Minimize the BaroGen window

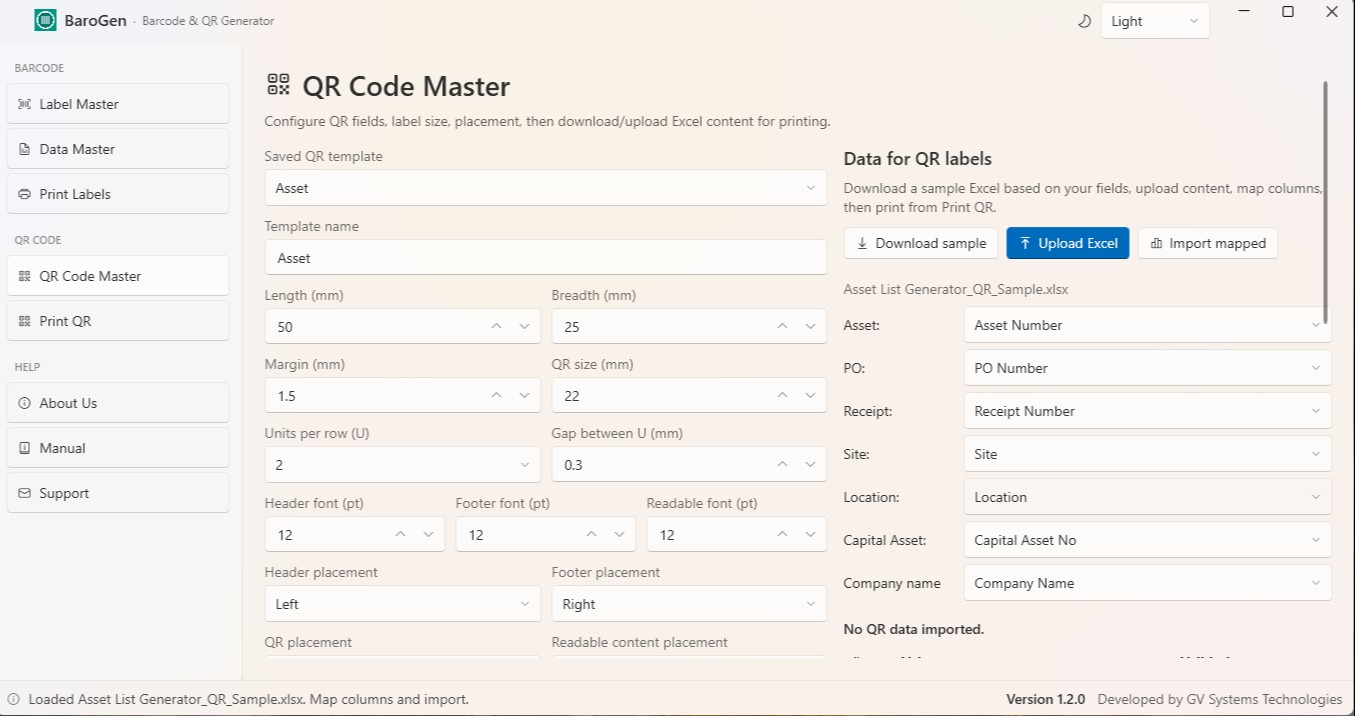pyautogui.click(x=1244, y=11)
